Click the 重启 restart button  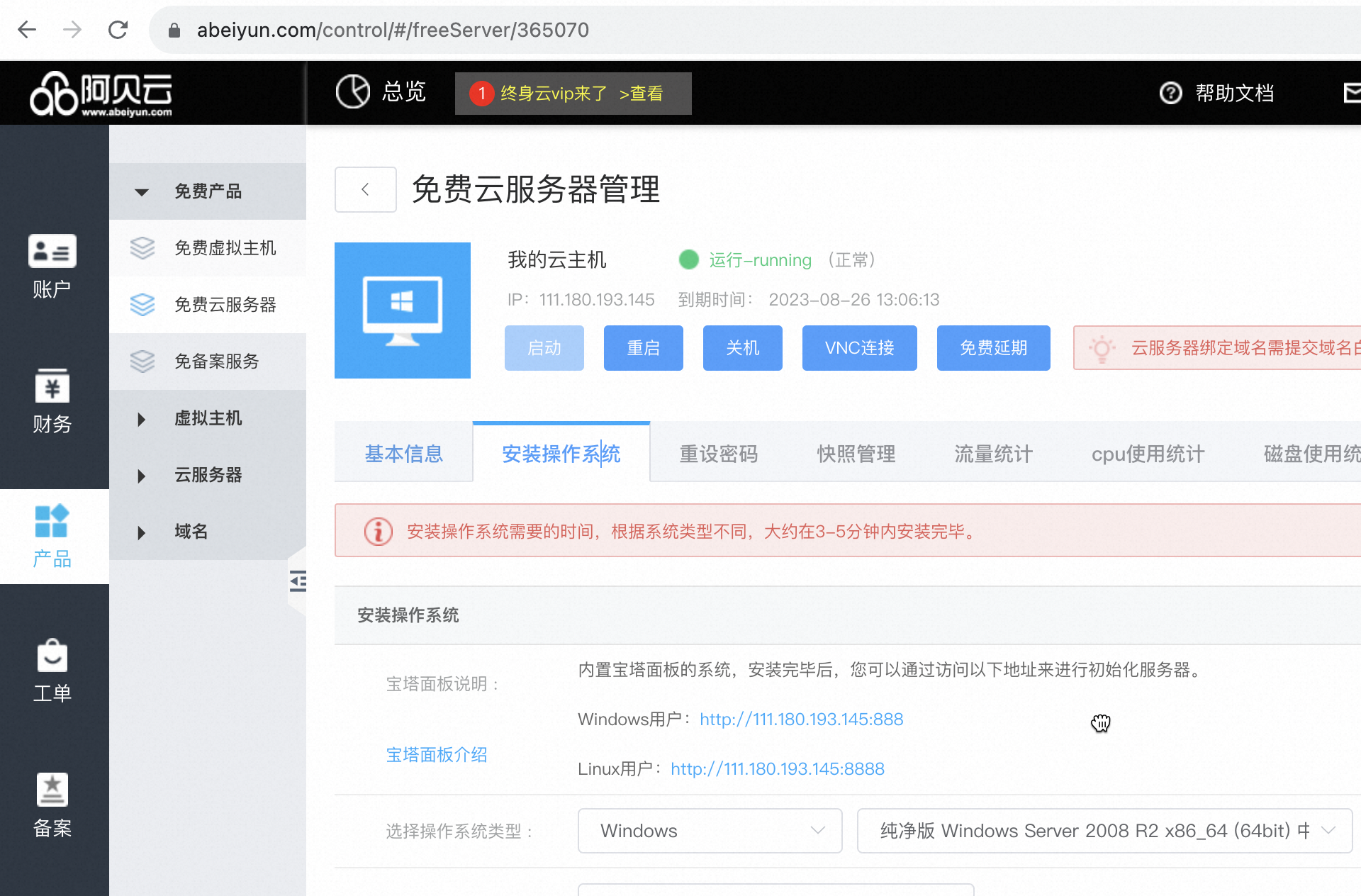[x=643, y=348]
